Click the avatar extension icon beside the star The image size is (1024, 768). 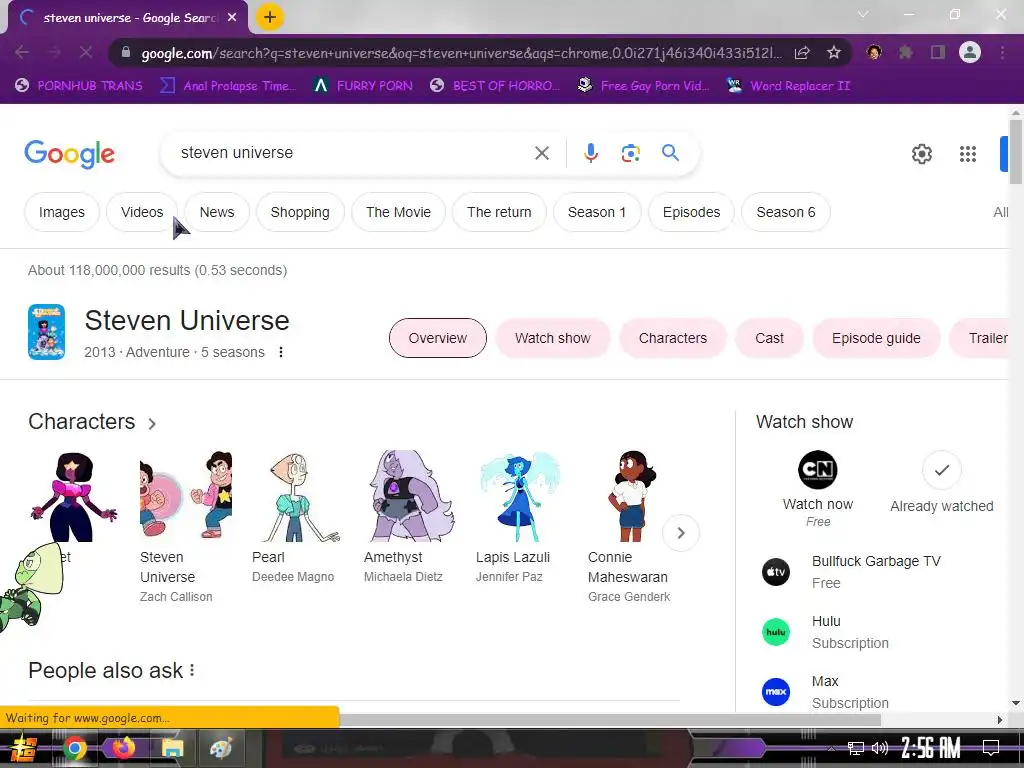tap(874, 52)
